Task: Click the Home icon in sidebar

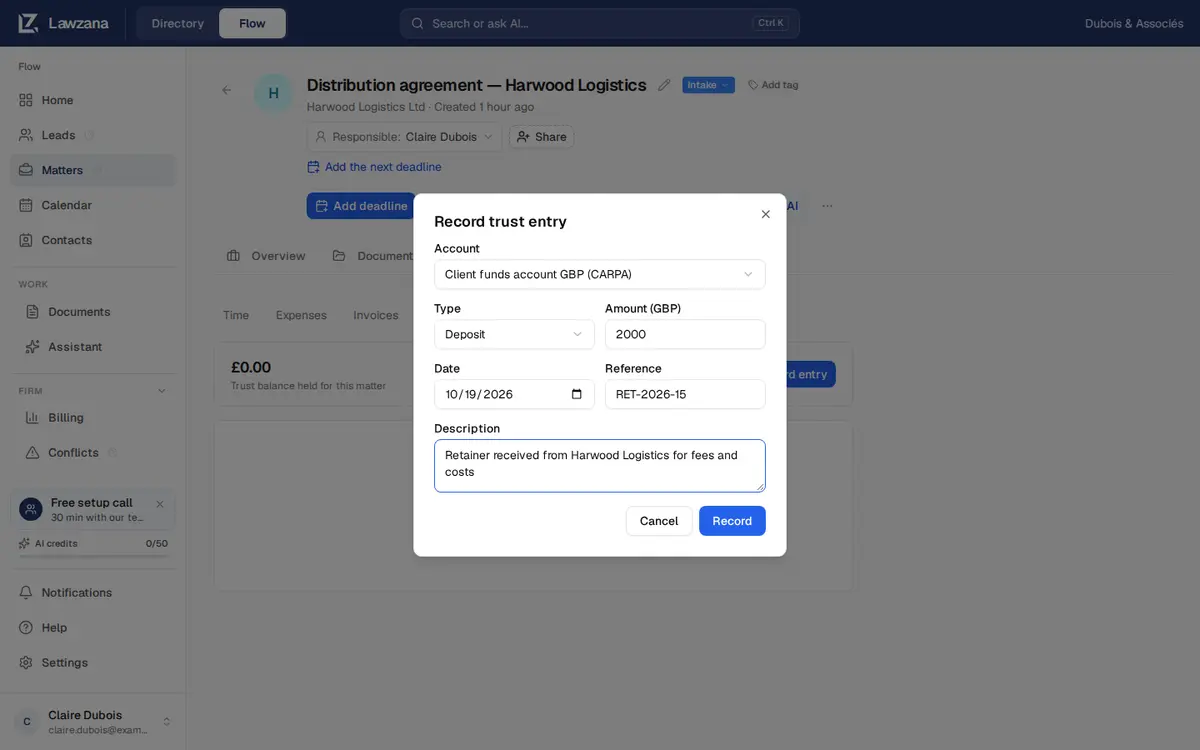Action: pyautogui.click(x=26, y=100)
